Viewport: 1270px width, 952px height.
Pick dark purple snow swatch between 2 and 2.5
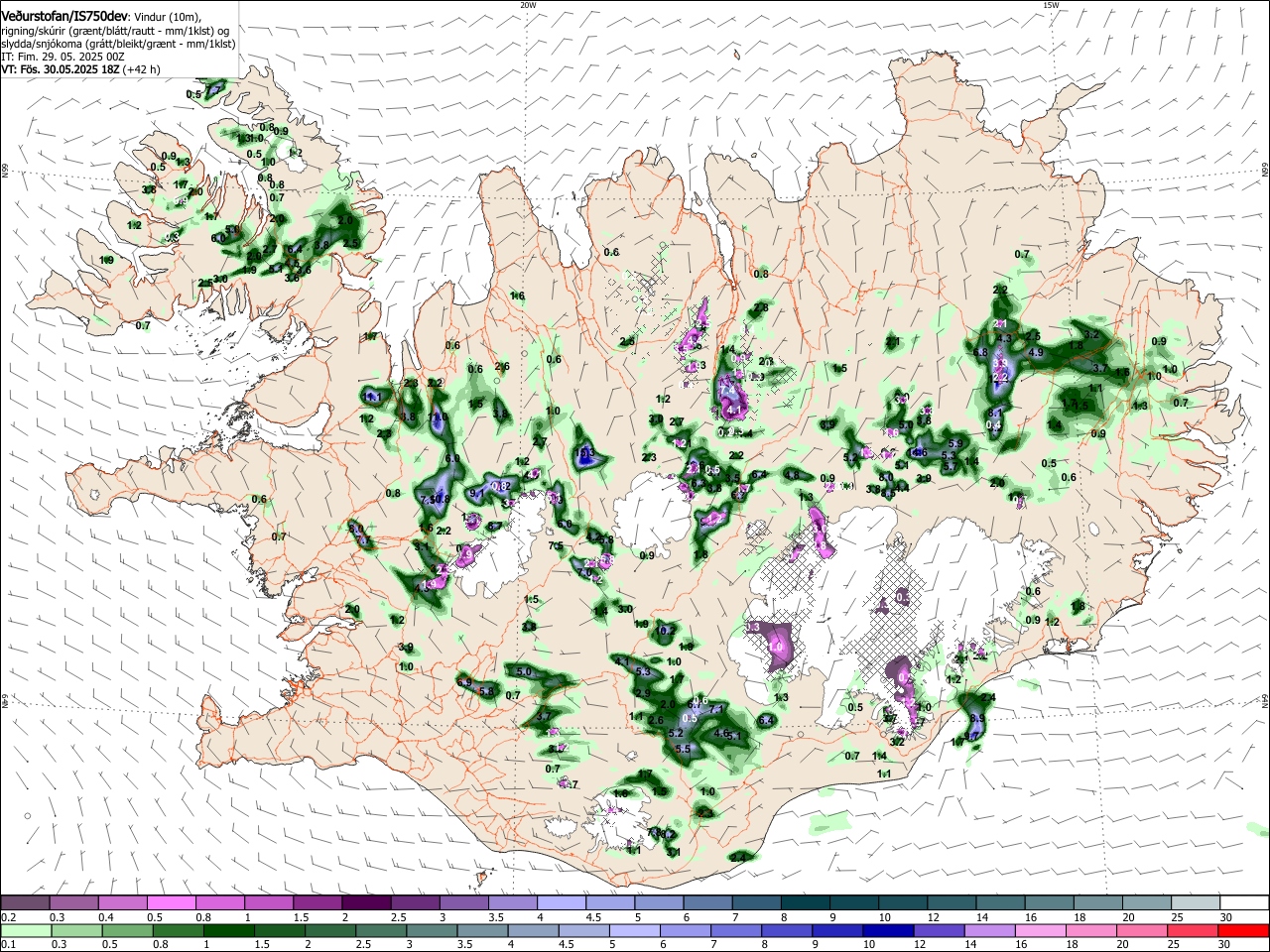coord(365,903)
